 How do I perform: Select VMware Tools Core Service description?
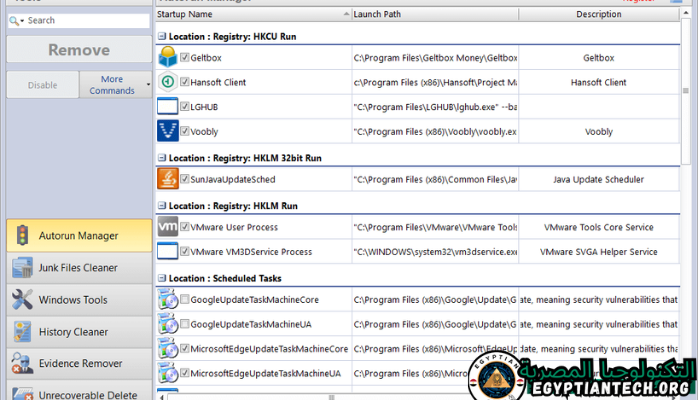click(x=599, y=227)
